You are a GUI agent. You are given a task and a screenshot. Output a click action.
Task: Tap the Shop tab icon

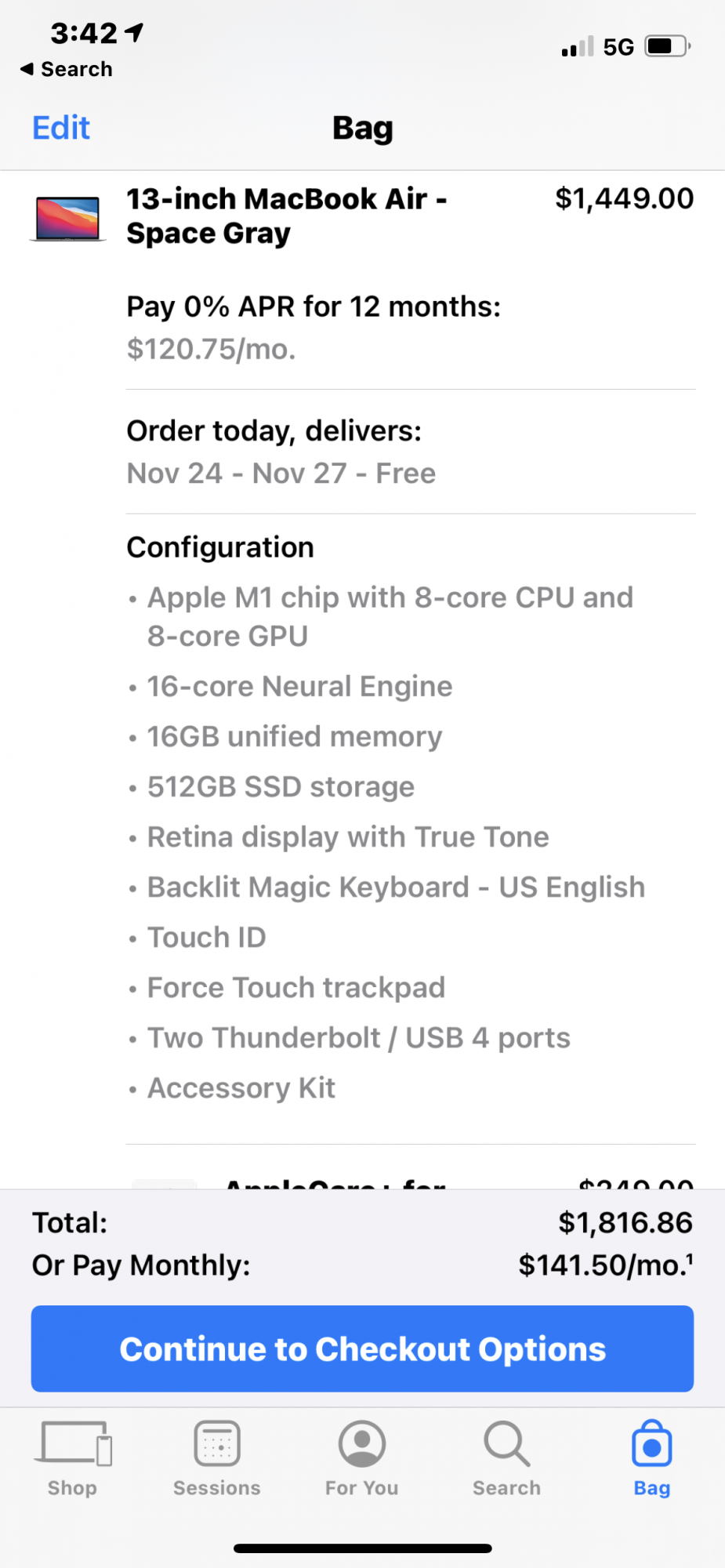[x=73, y=1443]
